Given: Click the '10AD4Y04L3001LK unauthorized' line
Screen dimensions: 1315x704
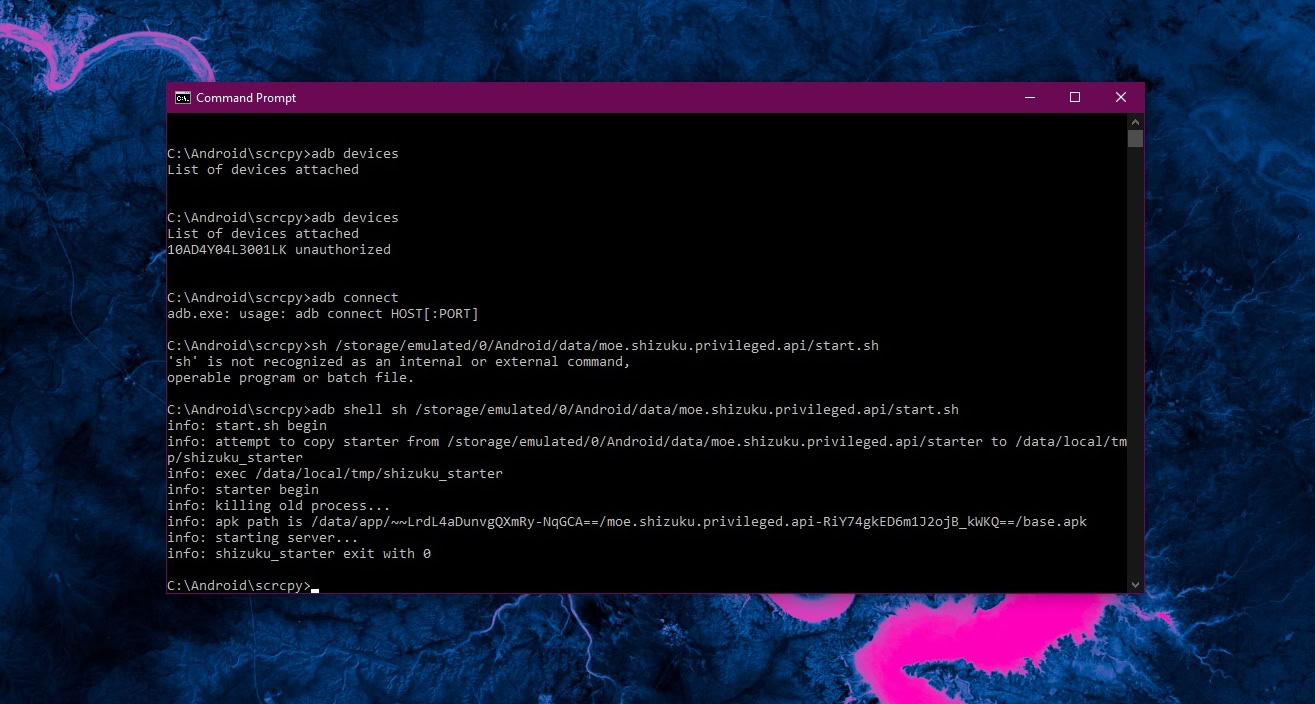Looking at the screenshot, I should point(279,250).
